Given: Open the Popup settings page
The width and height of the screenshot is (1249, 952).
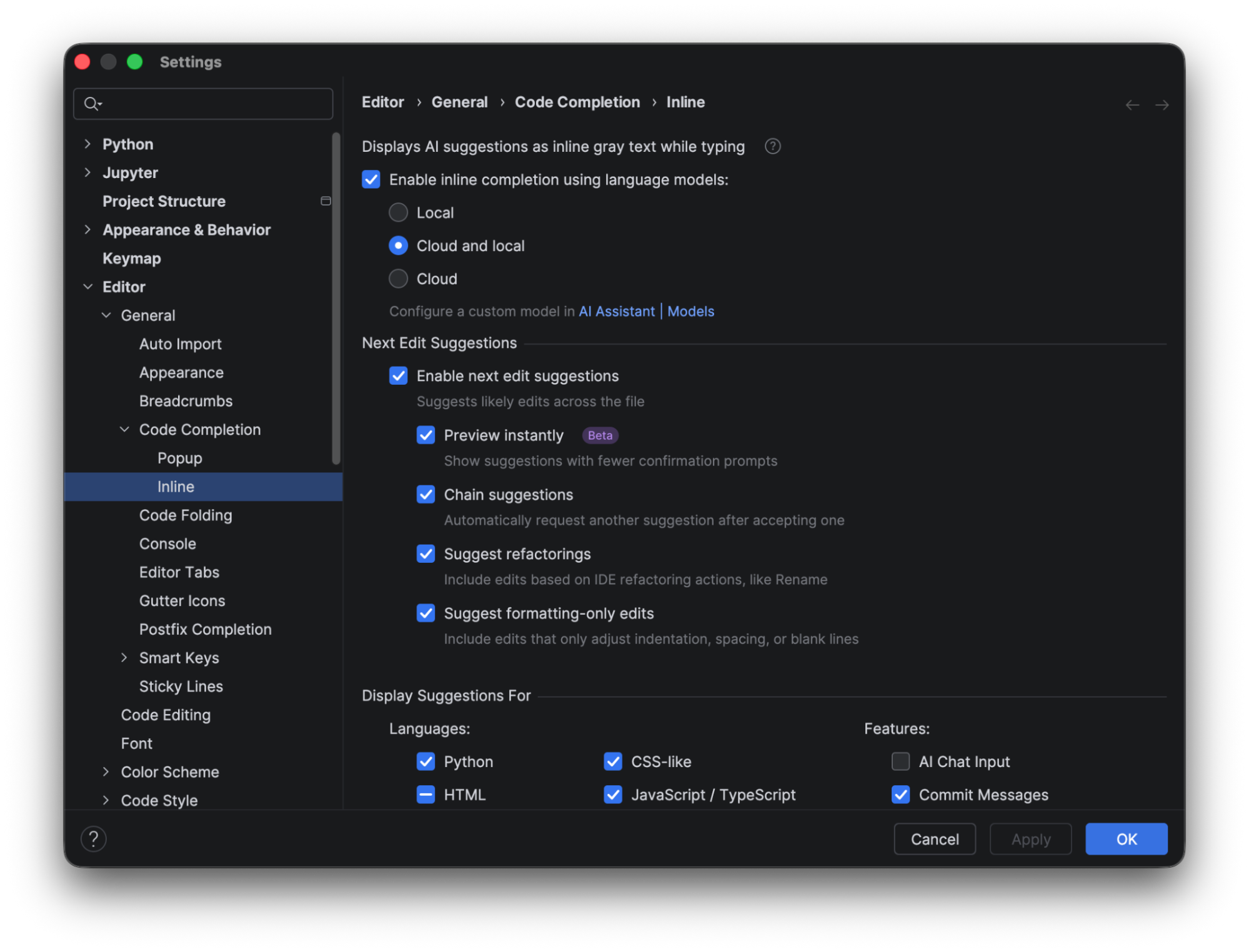Looking at the screenshot, I should [x=180, y=459].
